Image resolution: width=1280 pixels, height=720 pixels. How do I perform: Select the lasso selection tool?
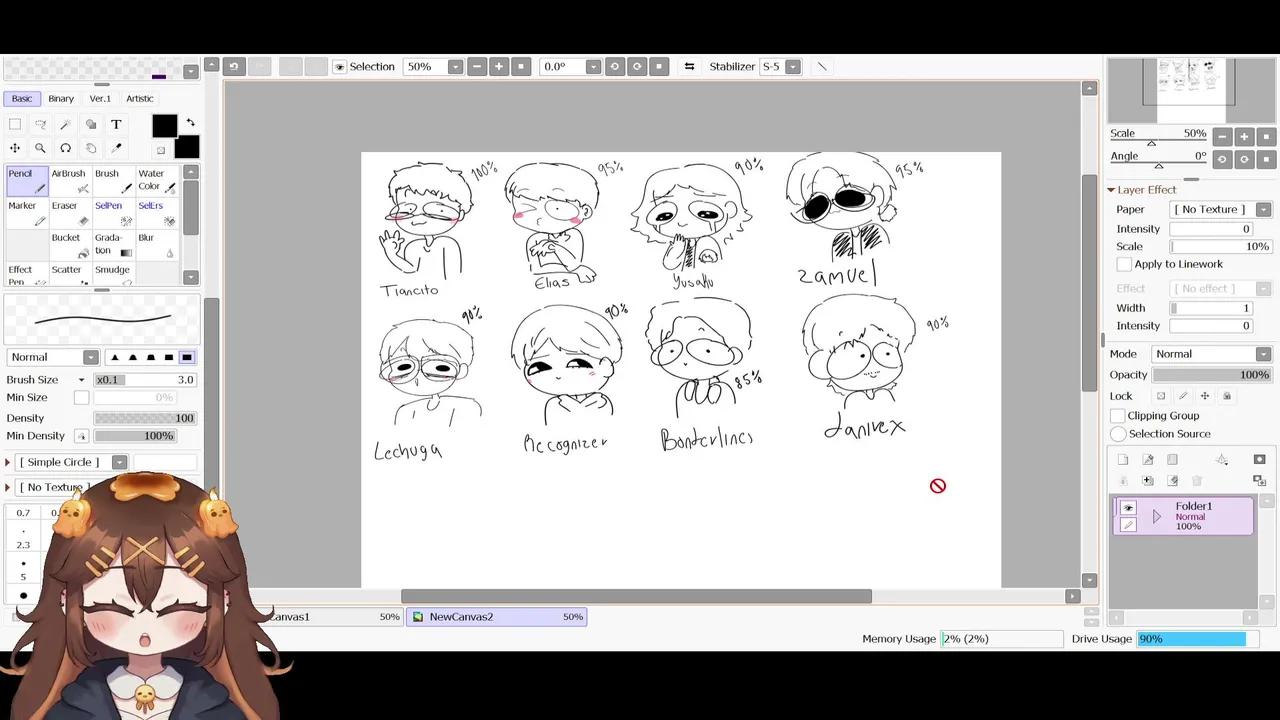click(x=40, y=124)
